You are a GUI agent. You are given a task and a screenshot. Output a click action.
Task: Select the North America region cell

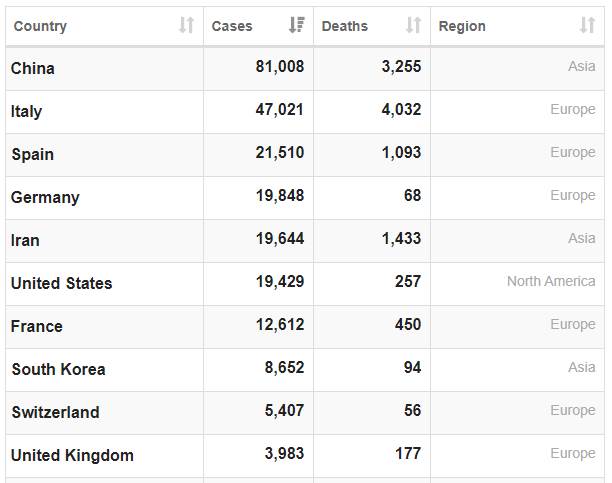(x=550, y=282)
